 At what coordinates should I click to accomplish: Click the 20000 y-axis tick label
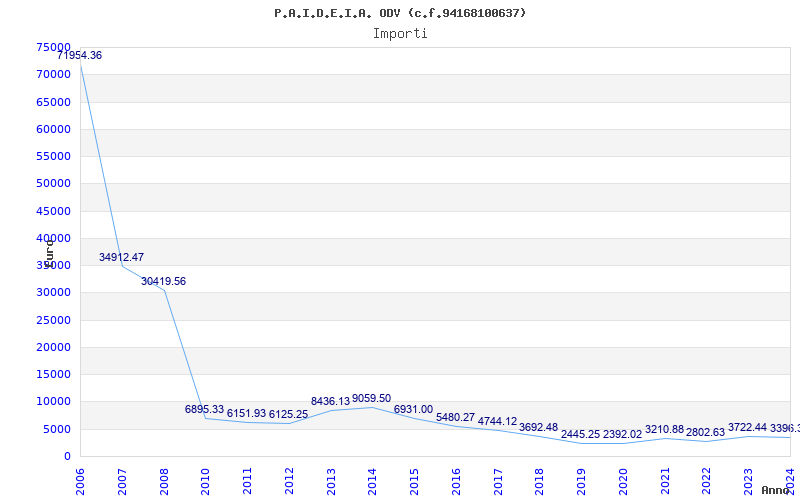(x=54, y=347)
